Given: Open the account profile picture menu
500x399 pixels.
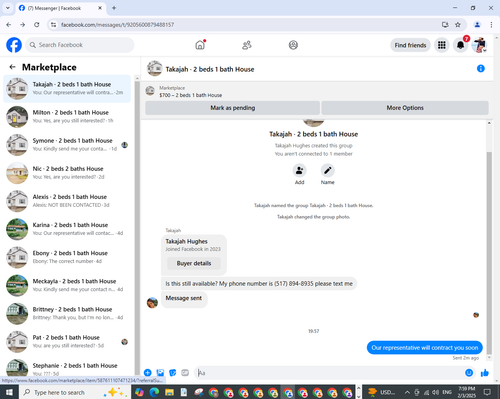Looking at the screenshot, I should tap(479, 45).
